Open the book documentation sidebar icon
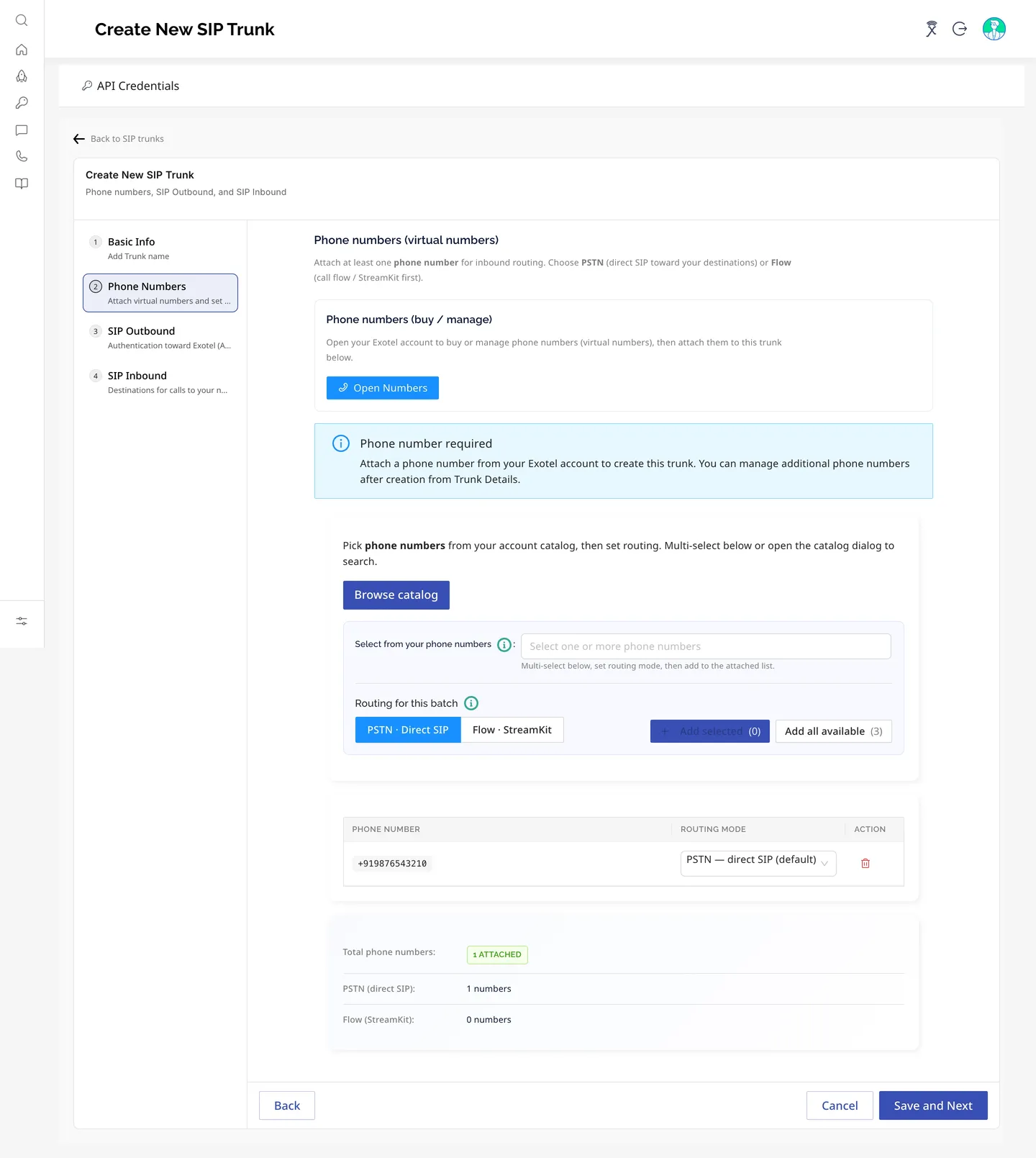 (22, 184)
